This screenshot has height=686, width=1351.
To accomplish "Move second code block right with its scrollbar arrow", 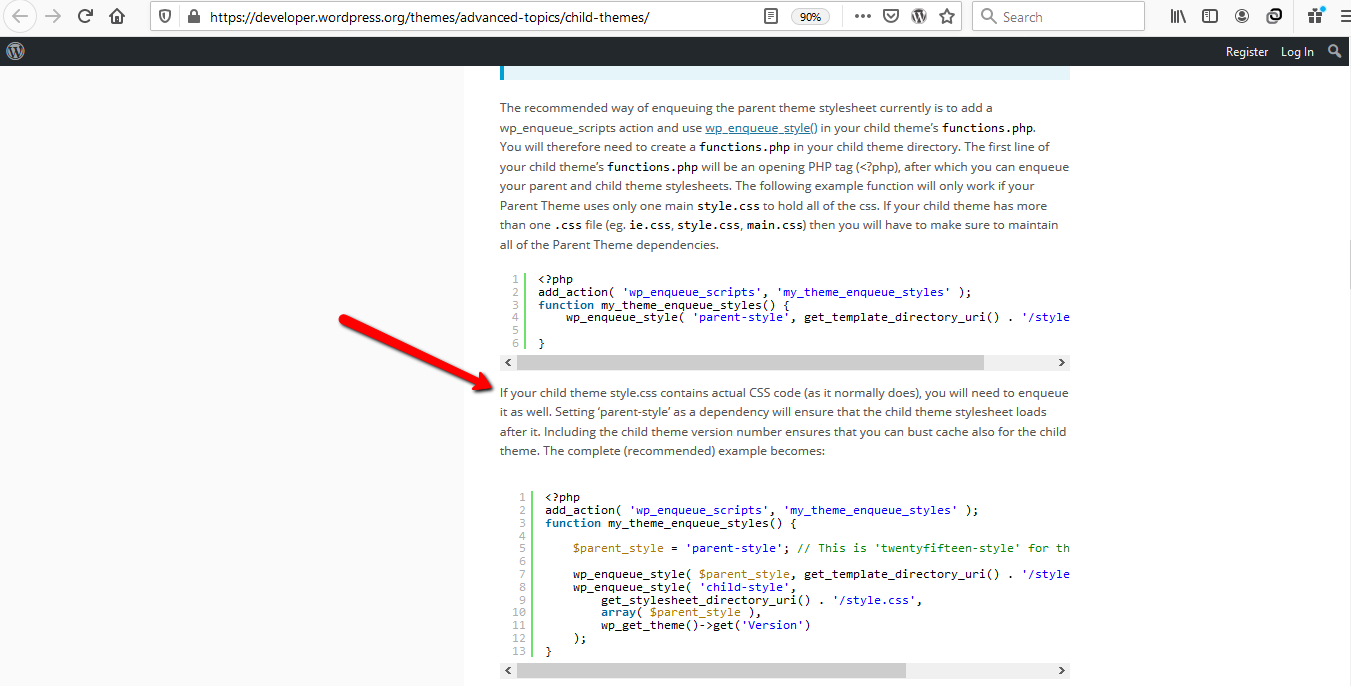I will [1061, 671].
